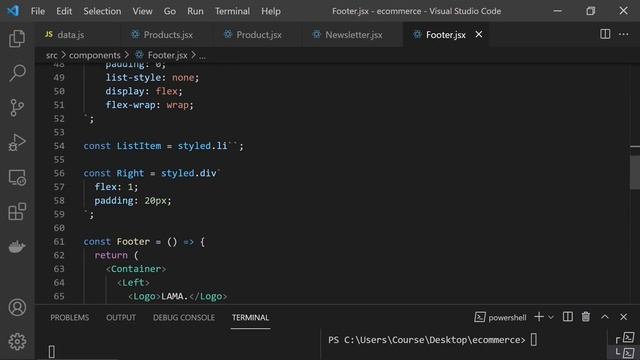
Task: Open the Docker view
Action: click(17, 247)
